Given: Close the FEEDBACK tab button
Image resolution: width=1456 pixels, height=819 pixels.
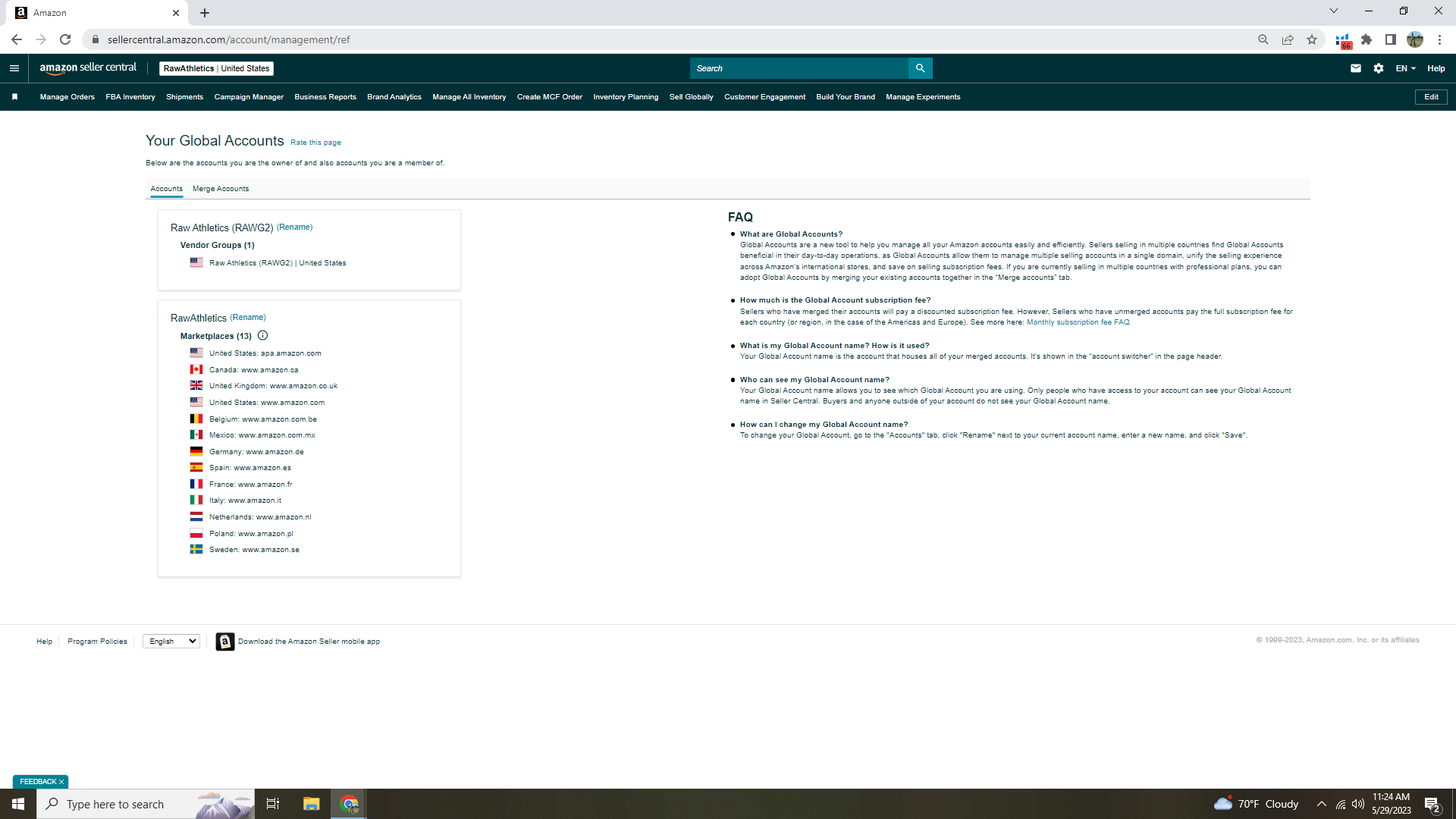Looking at the screenshot, I should coord(61,782).
